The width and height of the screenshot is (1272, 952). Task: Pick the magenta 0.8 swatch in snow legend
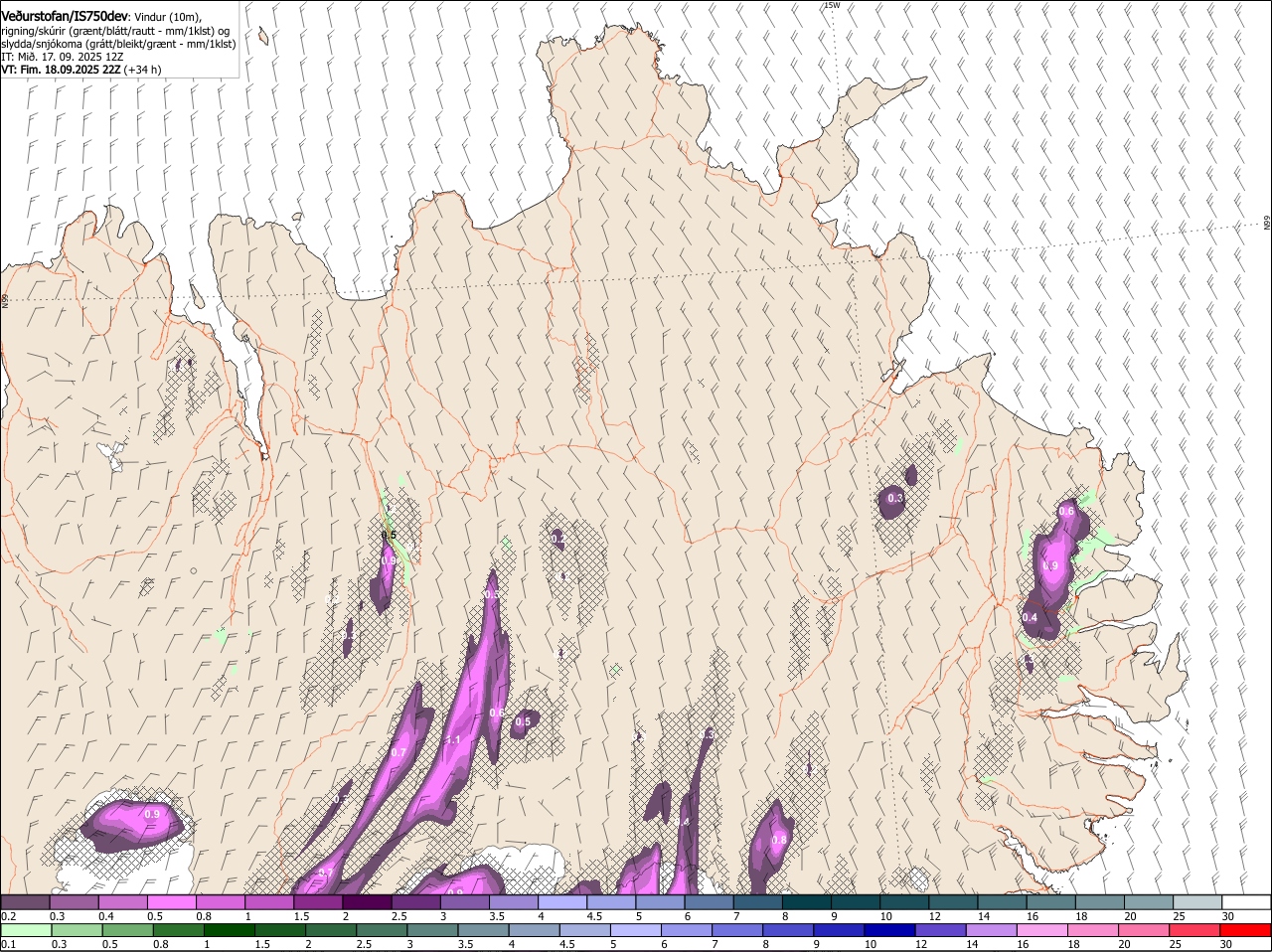(220, 901)
